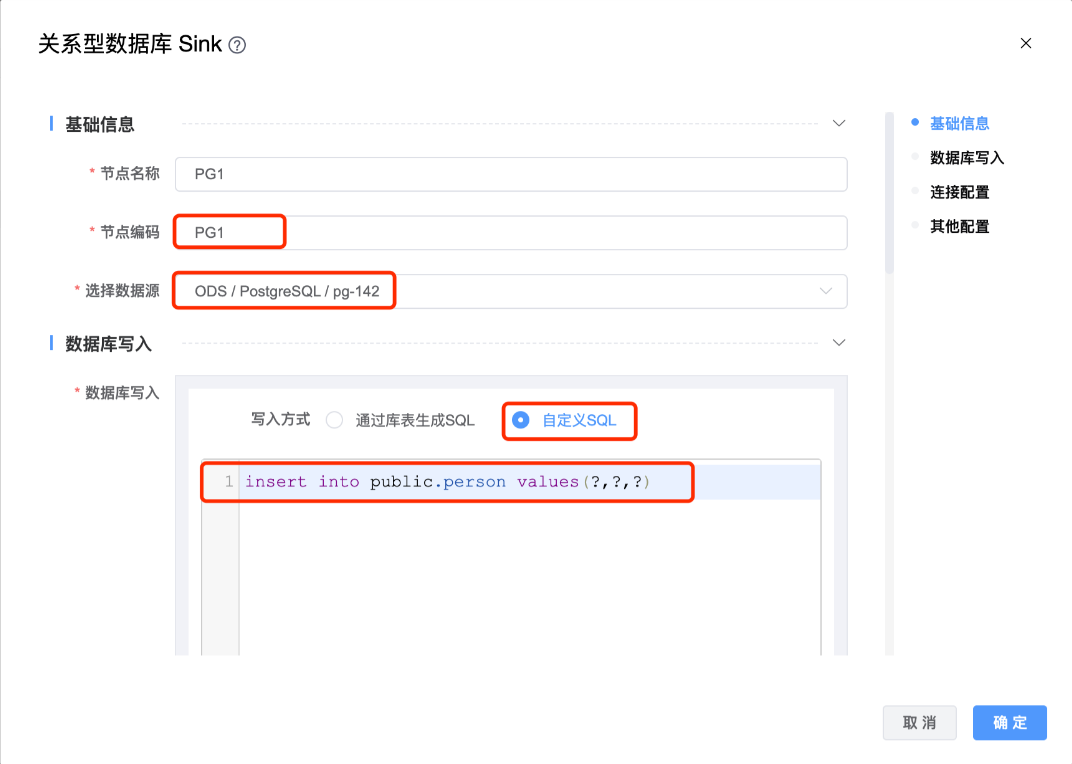Select the 自定义SQL radio option
Screen dimensions: 1072x764
point(520,420)
